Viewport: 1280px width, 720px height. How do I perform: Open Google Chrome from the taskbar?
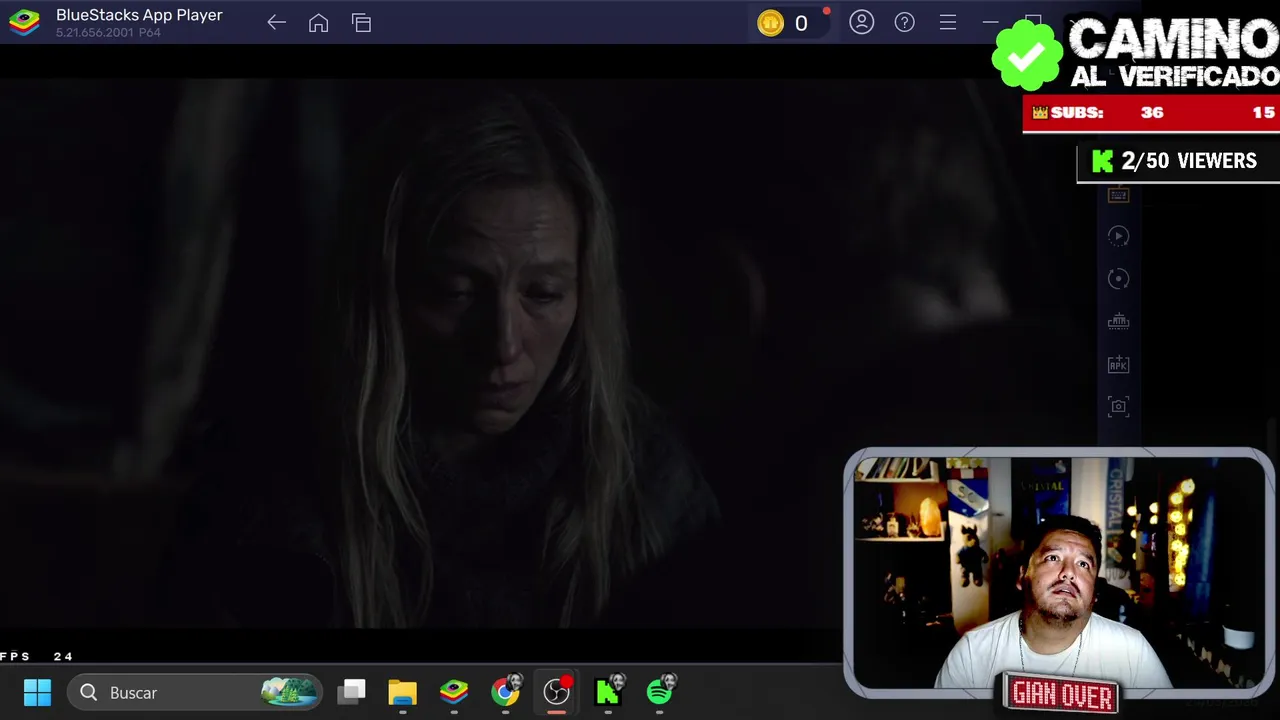pyautogui.click(x=506, y=691)
